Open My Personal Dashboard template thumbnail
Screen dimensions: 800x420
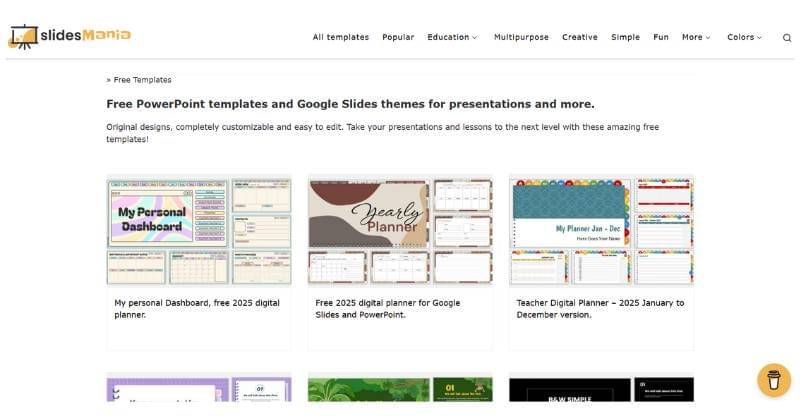click(198, 231)
